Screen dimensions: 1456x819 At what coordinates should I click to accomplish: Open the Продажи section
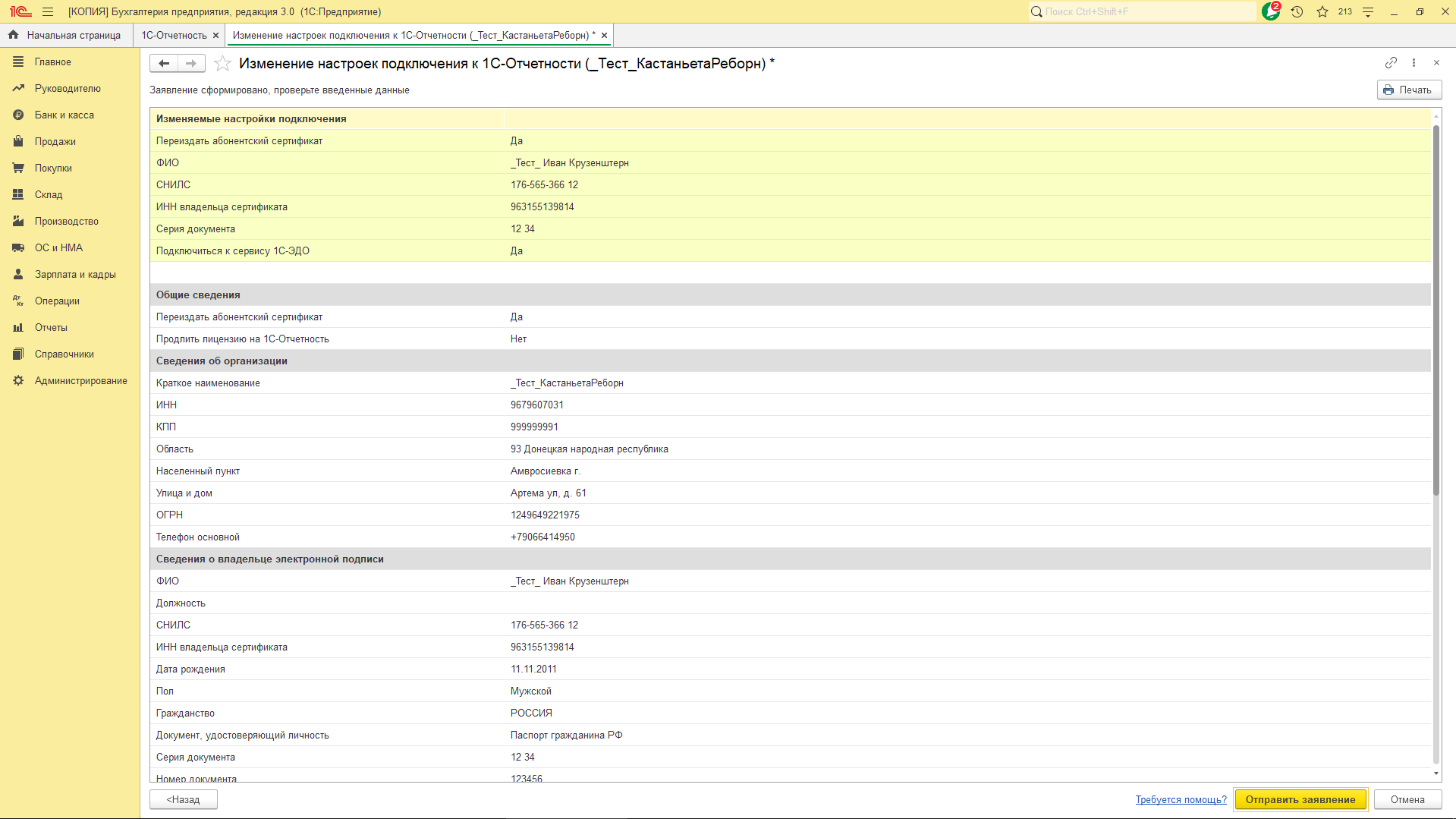coord(55,141)
